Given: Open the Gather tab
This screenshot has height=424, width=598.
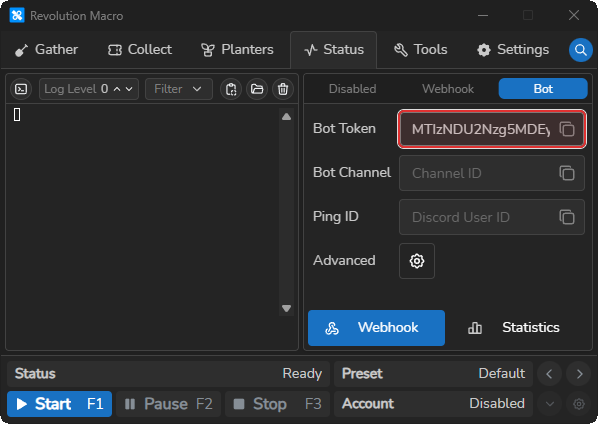Looking at the screenshot, I should pyautogui.click(x=46, y=50).
